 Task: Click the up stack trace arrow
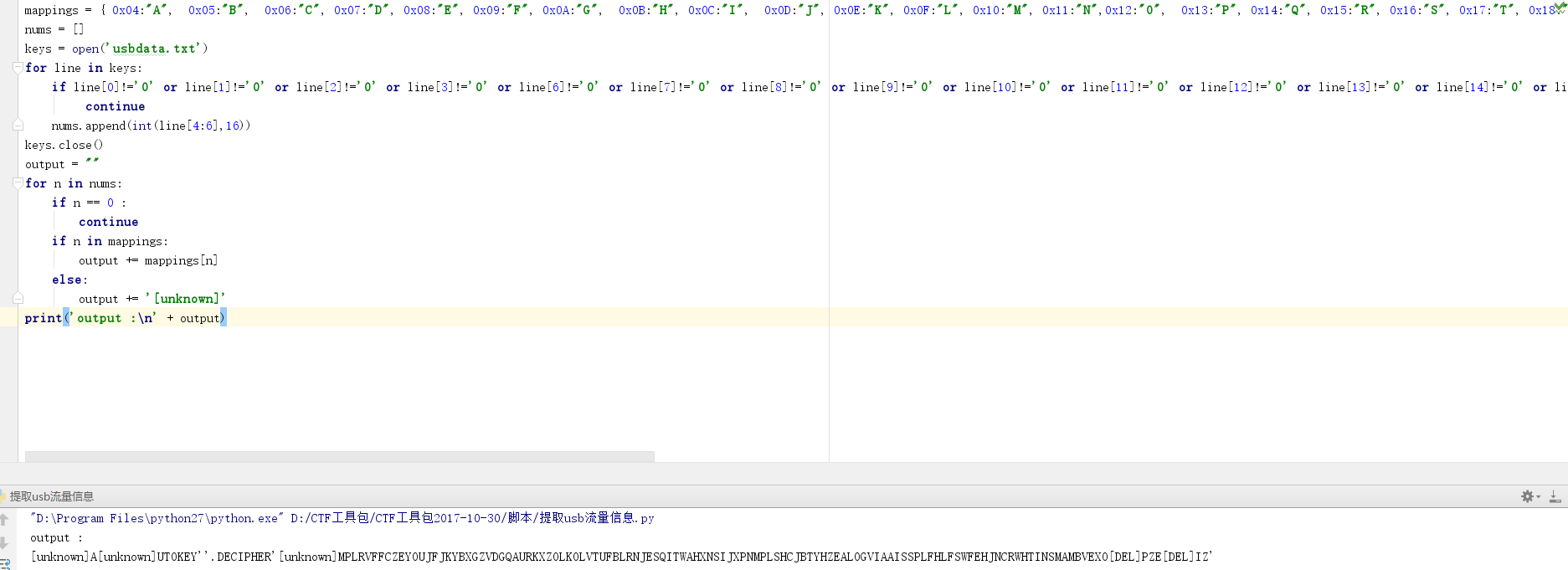pos(5,519)
